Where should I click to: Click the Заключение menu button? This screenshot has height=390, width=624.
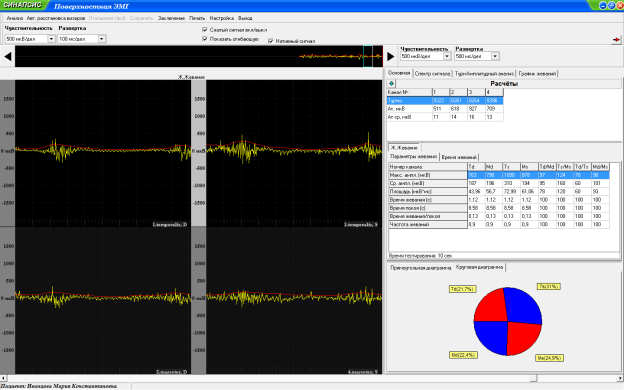tap(171, 18)
